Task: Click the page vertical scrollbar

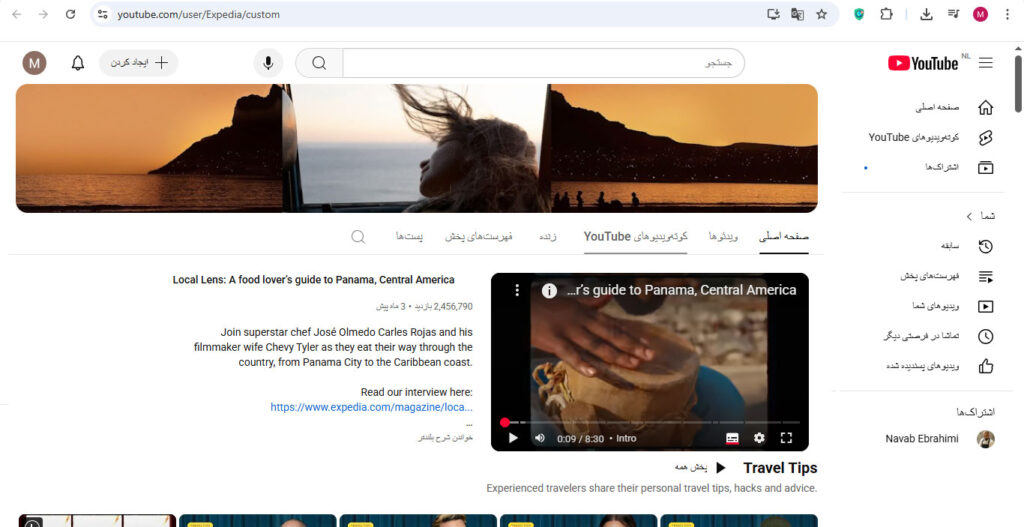Action: click(1017, 84)
